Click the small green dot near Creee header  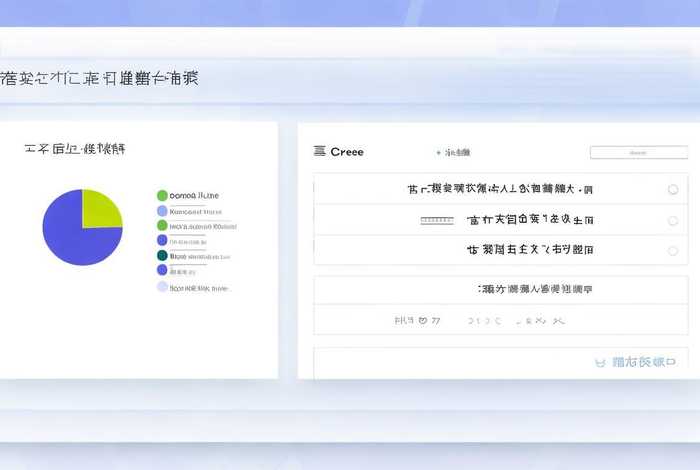pyautogui.click(x=438, y=153)
